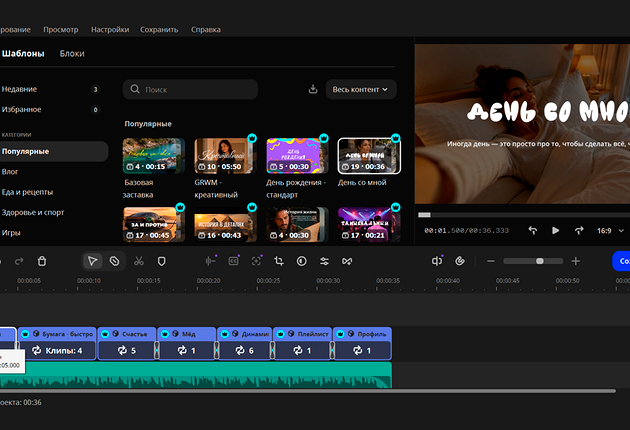The height and width of the screenshot is (430, 630).
Task: Click the transition wizard icon
Action: (x=347, y=261)
